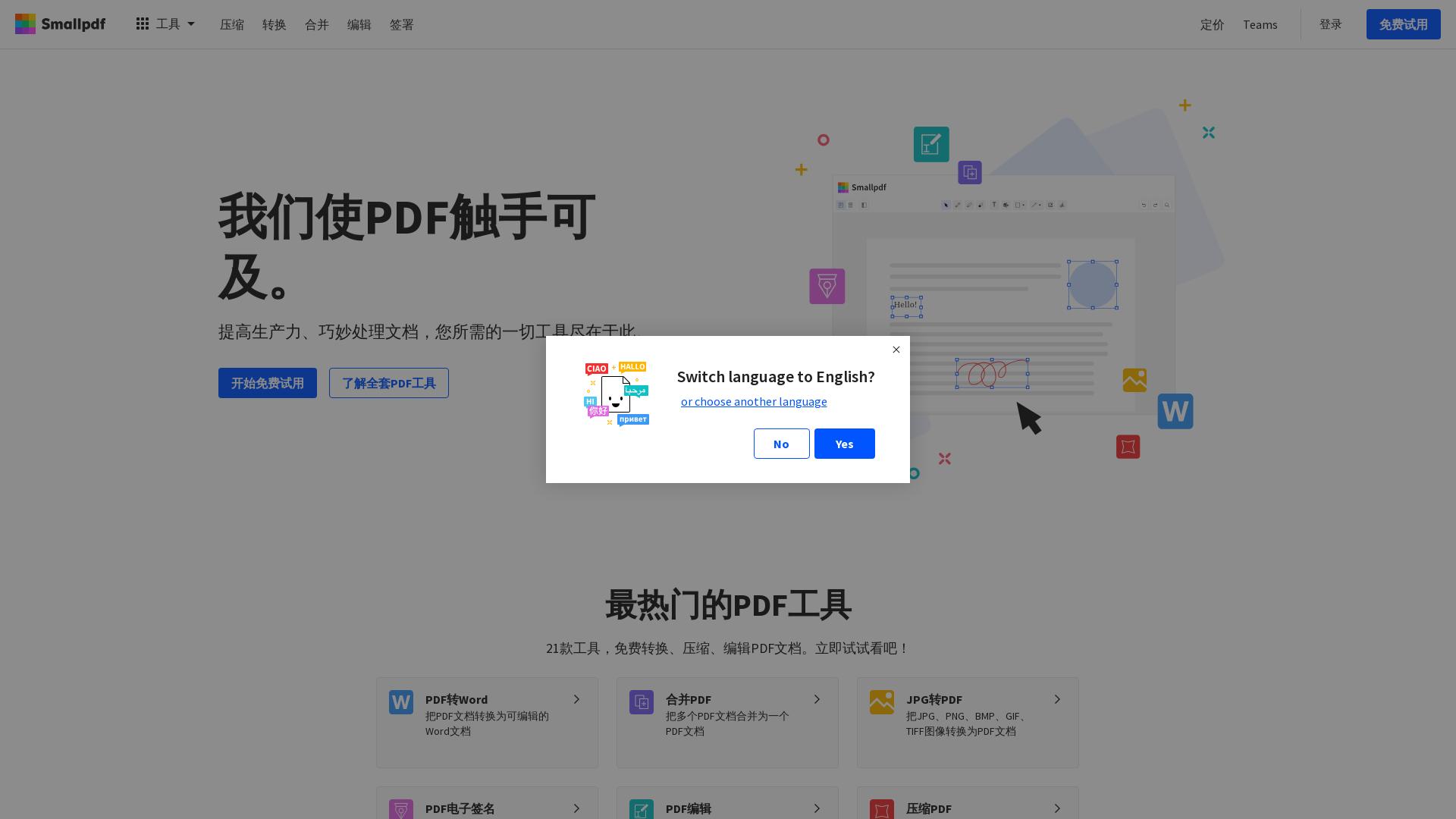Click the 'Switch language to English?' heading
The width and height of the screenshot is (1456, 819).
click(x=776, y=377)
